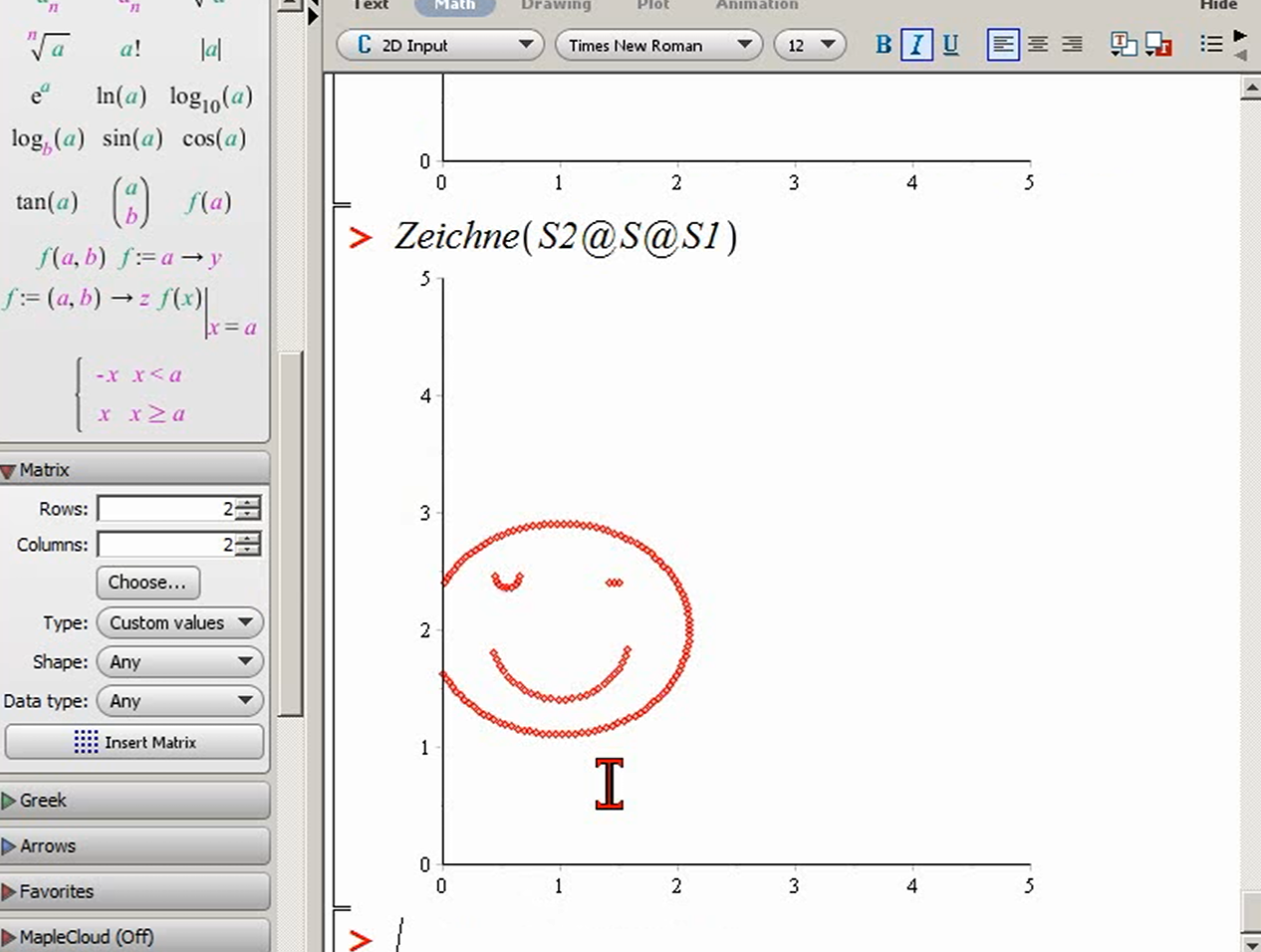Open the text color picker icon
The image size is (1261, 952).
tap(1124, 45)
